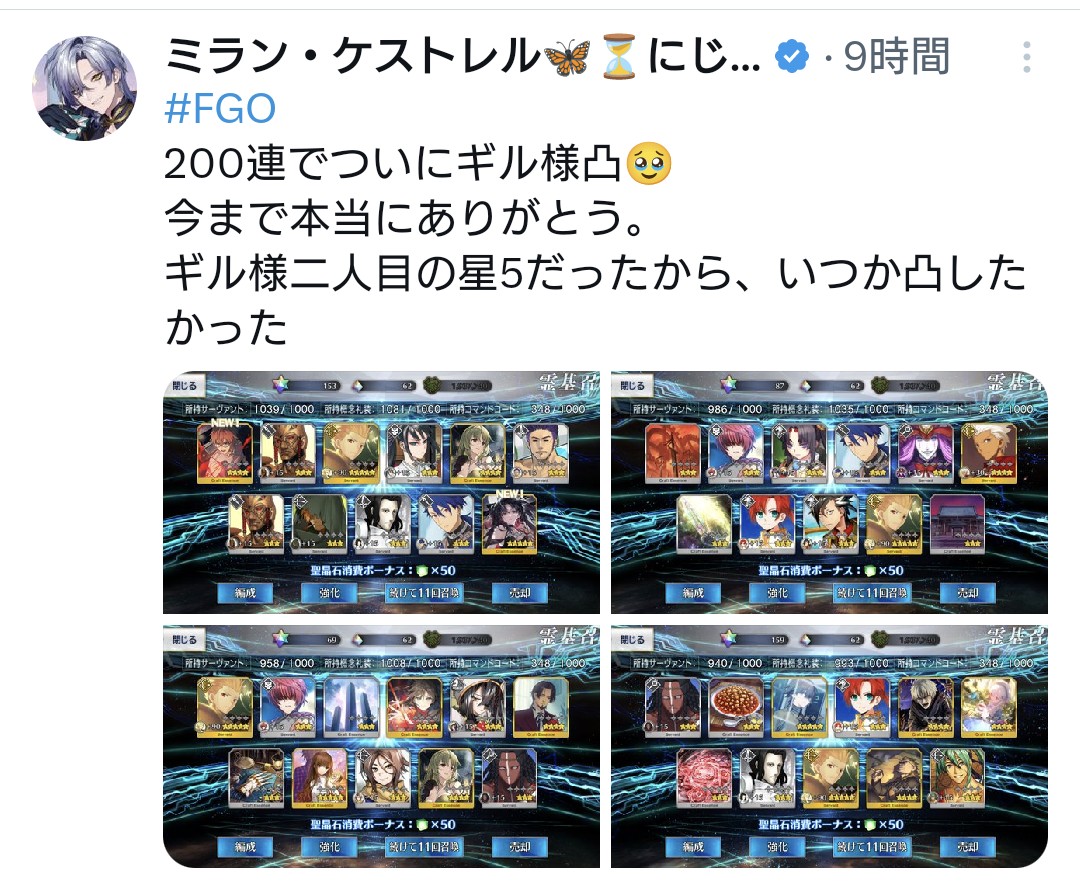Open the bottom-right summon result image

(x=829, y=746)
